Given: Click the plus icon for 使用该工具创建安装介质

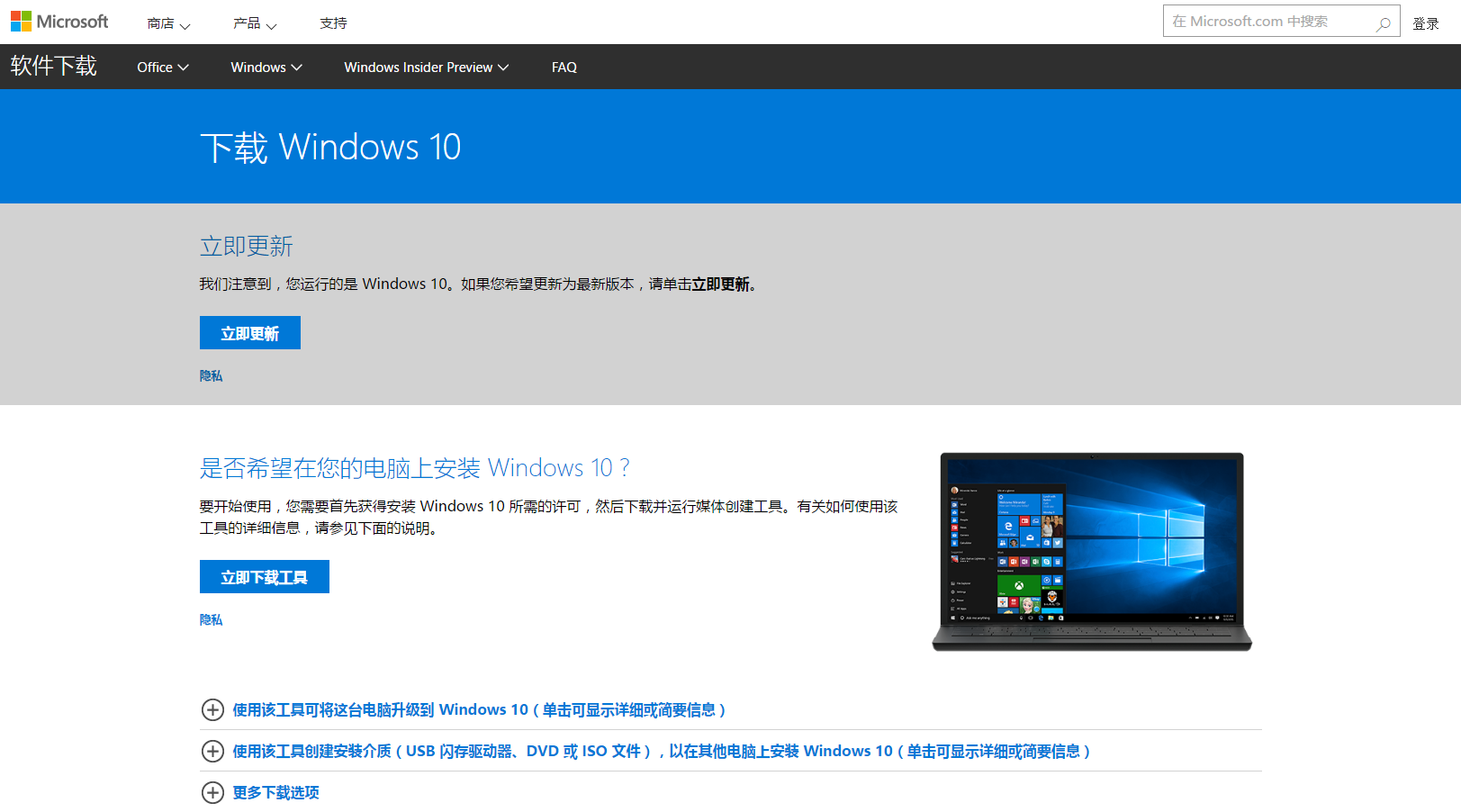Looking at the screenshot, I should point(212,751).
